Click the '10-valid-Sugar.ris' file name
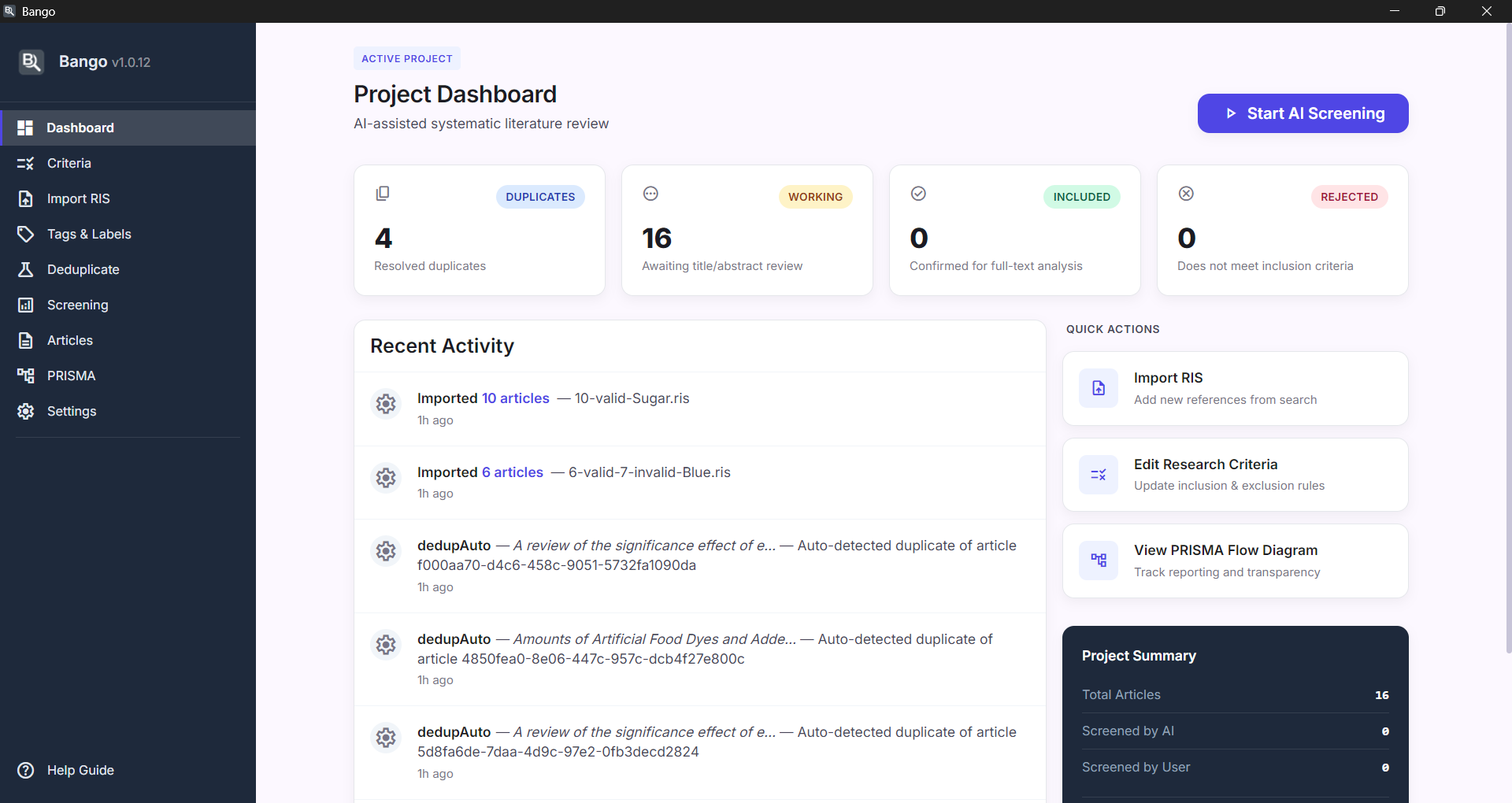This screenshot has height=803, width=1512. pos(632,398)
